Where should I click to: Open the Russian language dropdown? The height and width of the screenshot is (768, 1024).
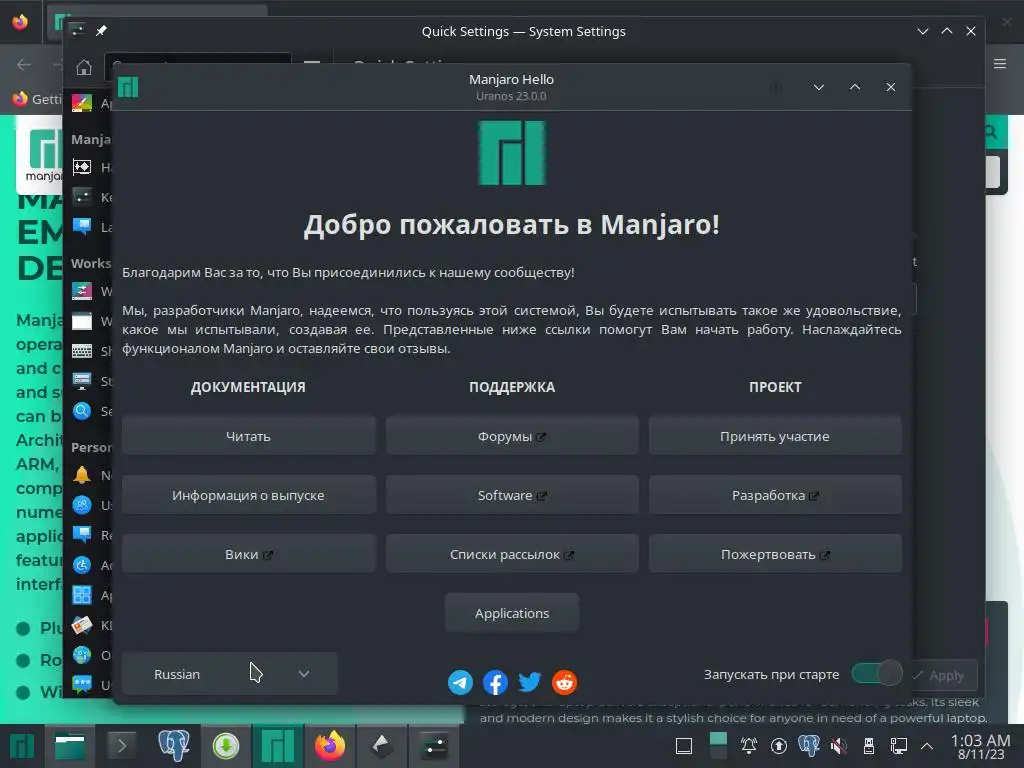click(230, 673)
